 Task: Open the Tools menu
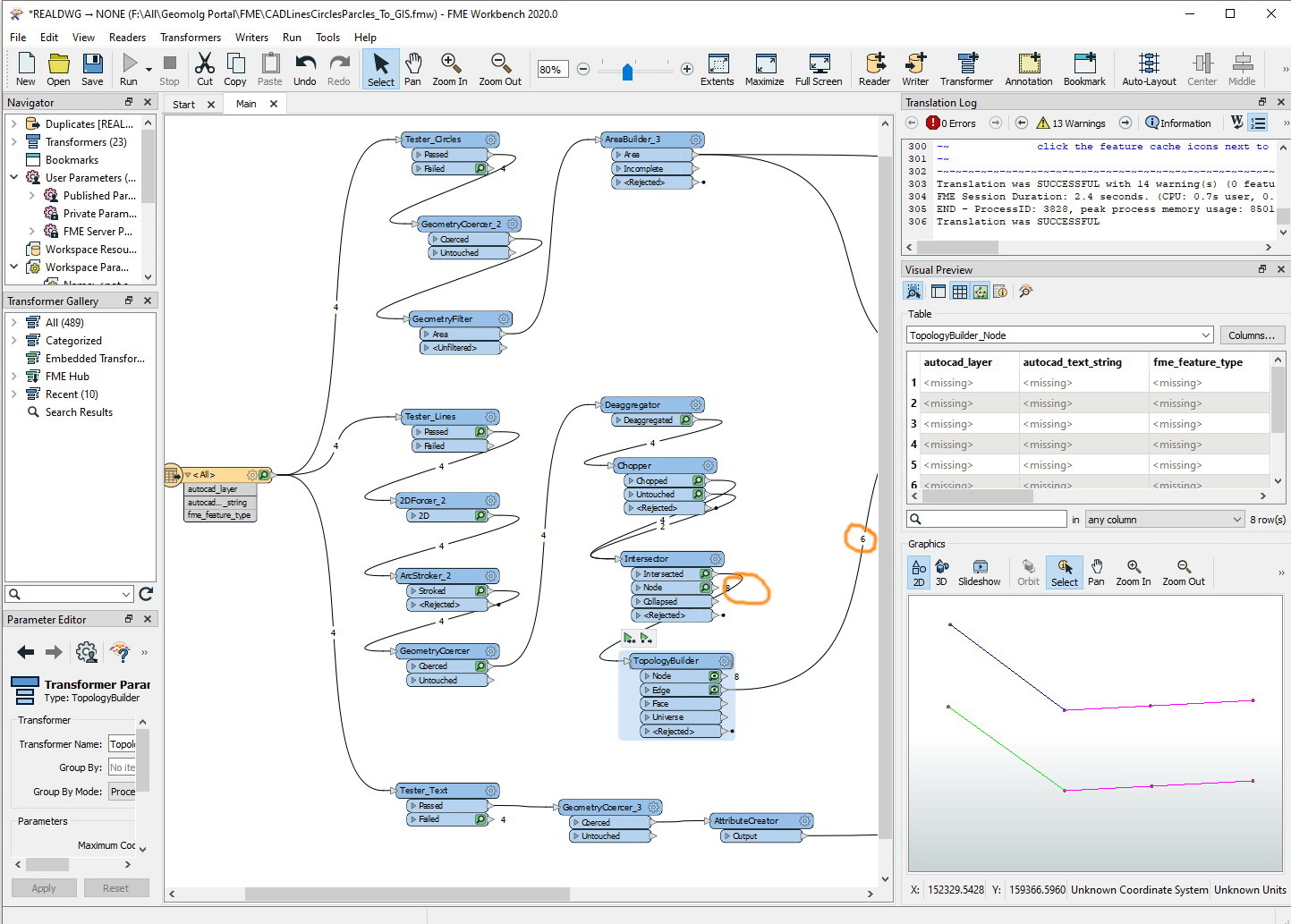(x=327, y=38)
